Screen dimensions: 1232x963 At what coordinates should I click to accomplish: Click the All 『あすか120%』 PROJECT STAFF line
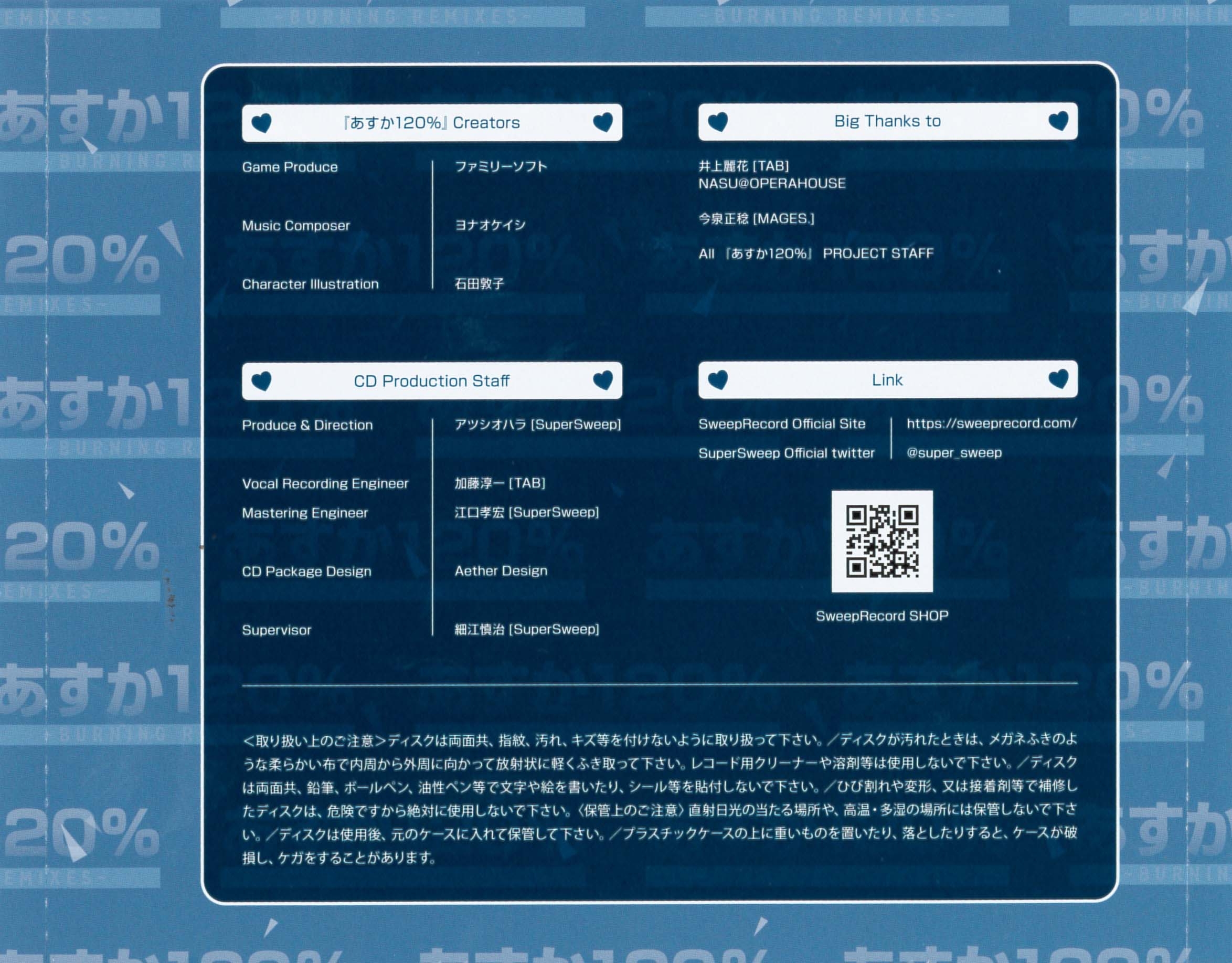[816, 254]
